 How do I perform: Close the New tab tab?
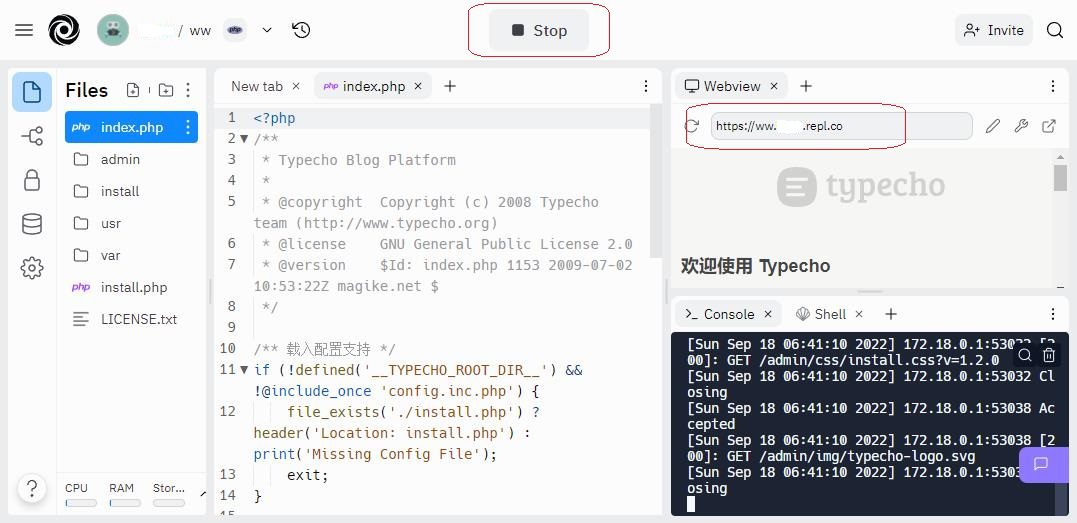(x=296, y=86)
